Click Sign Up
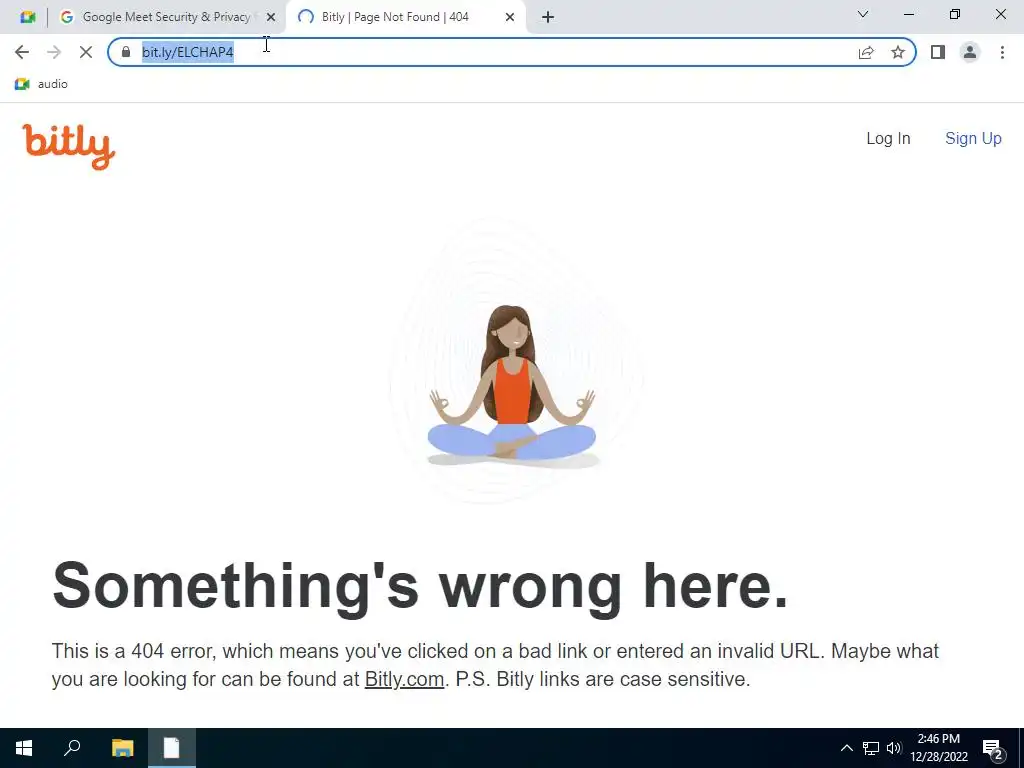 [x=973, y=138]
